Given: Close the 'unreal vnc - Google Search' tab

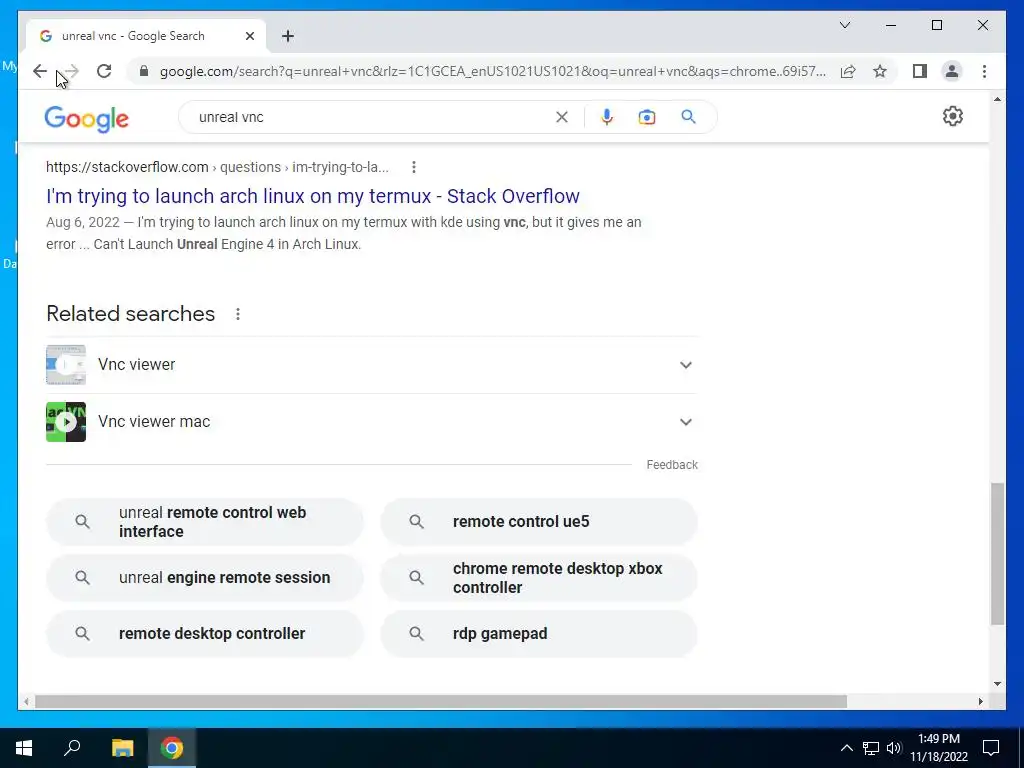Looking at the screenshot, I should (x=249, y=36).
